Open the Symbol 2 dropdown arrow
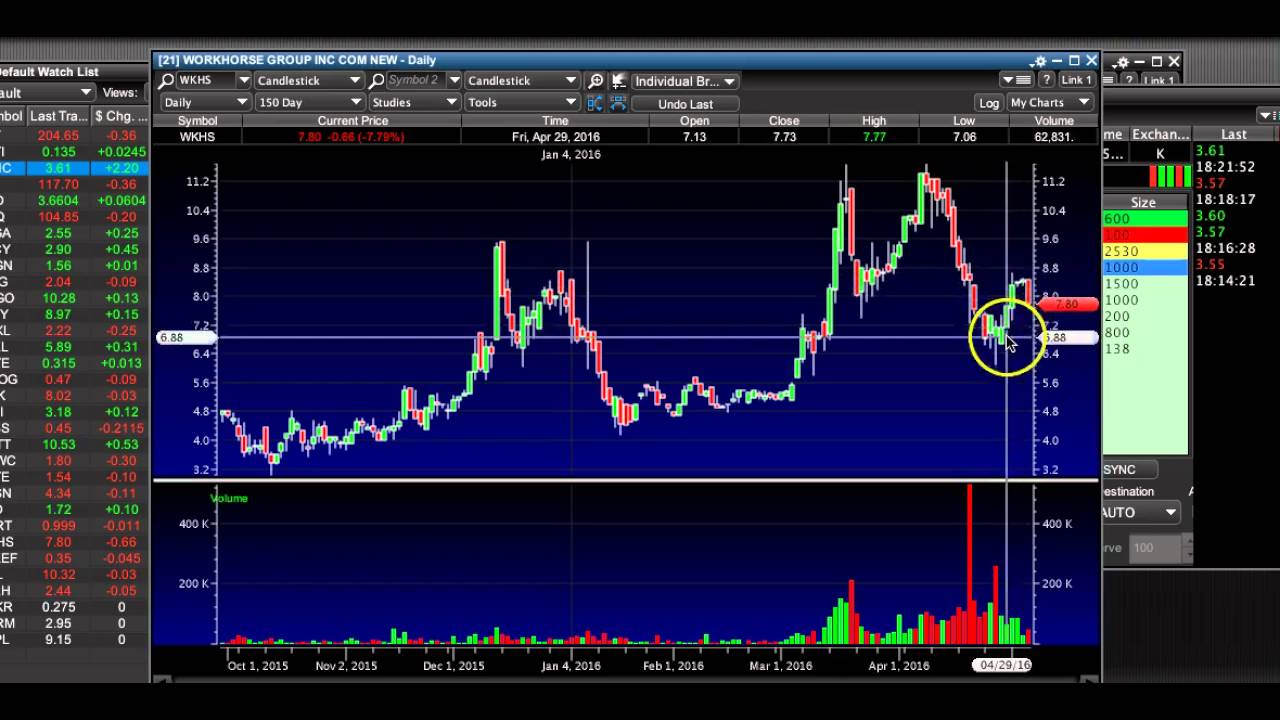 [x=454, y=80]
